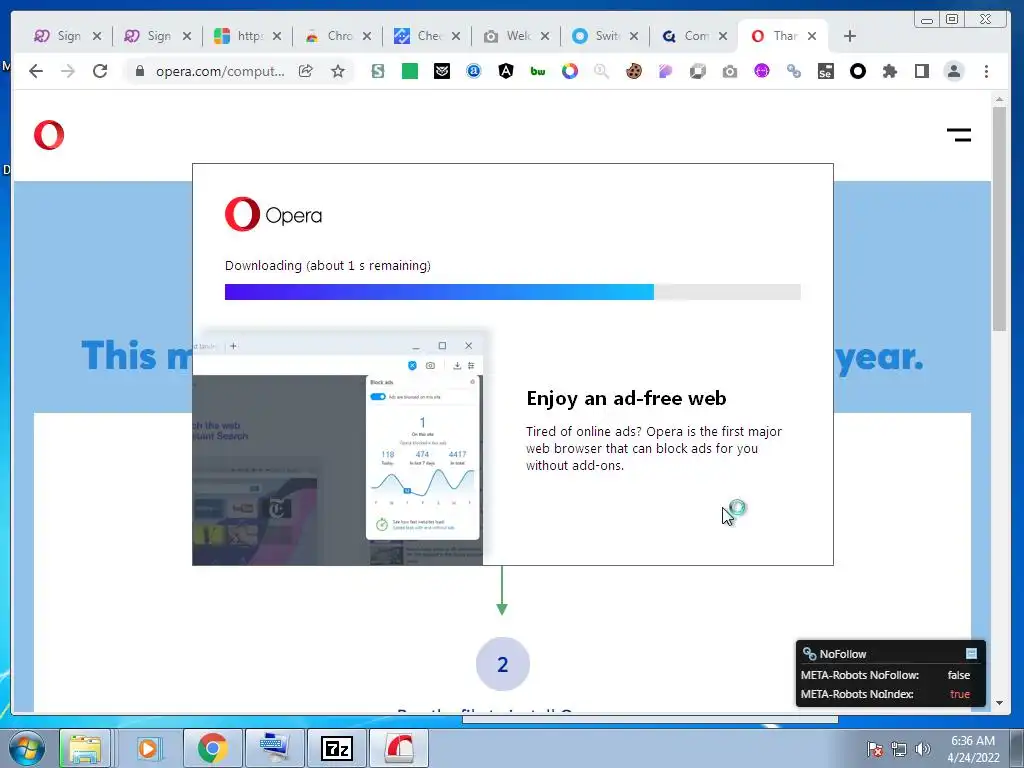Click the 'Downloading (about 1 s remaining)' status text
Screen dimensions: 1024x768
[328, 266]
